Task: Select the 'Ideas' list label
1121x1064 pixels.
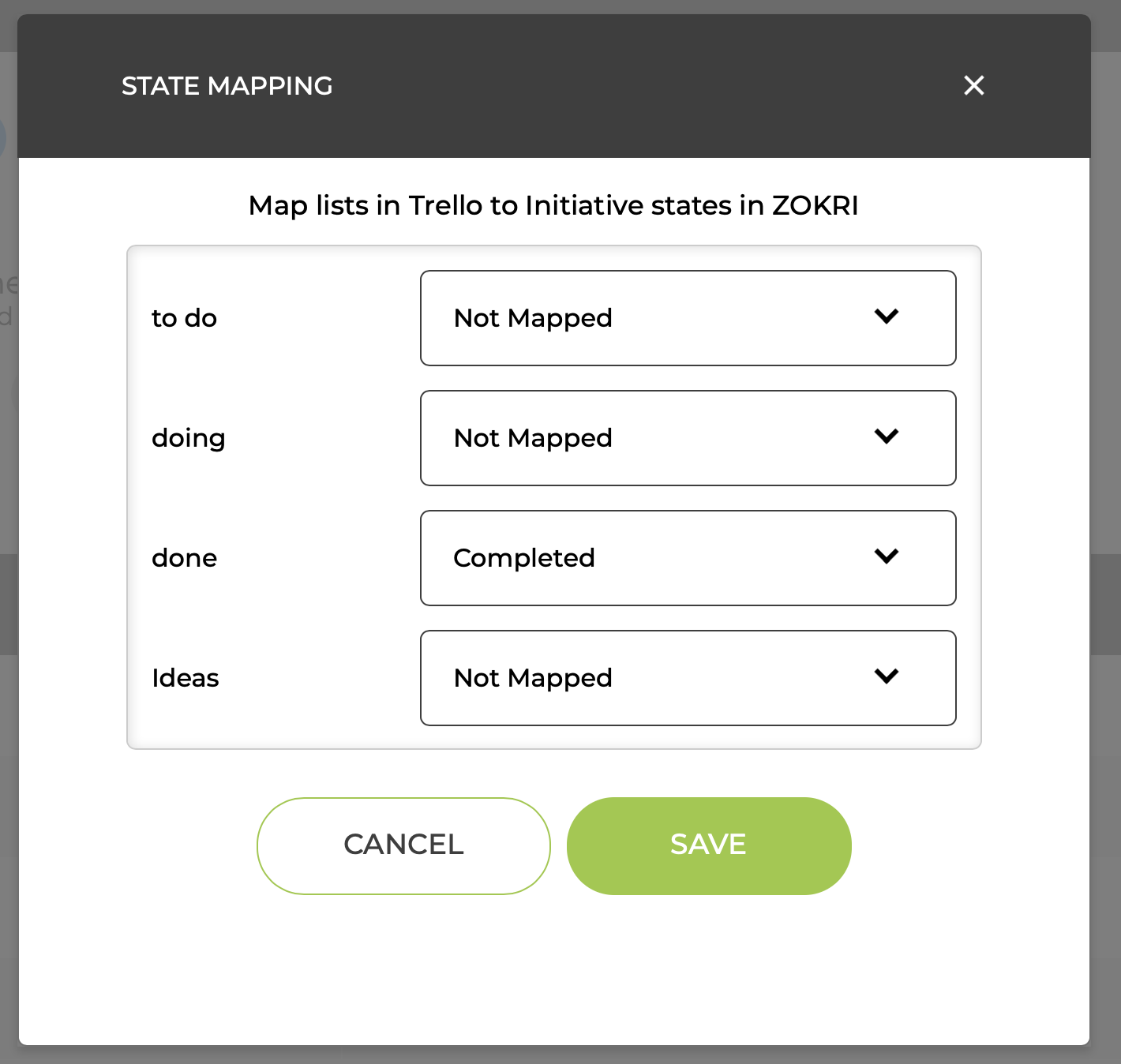Action: coord(185,677)
